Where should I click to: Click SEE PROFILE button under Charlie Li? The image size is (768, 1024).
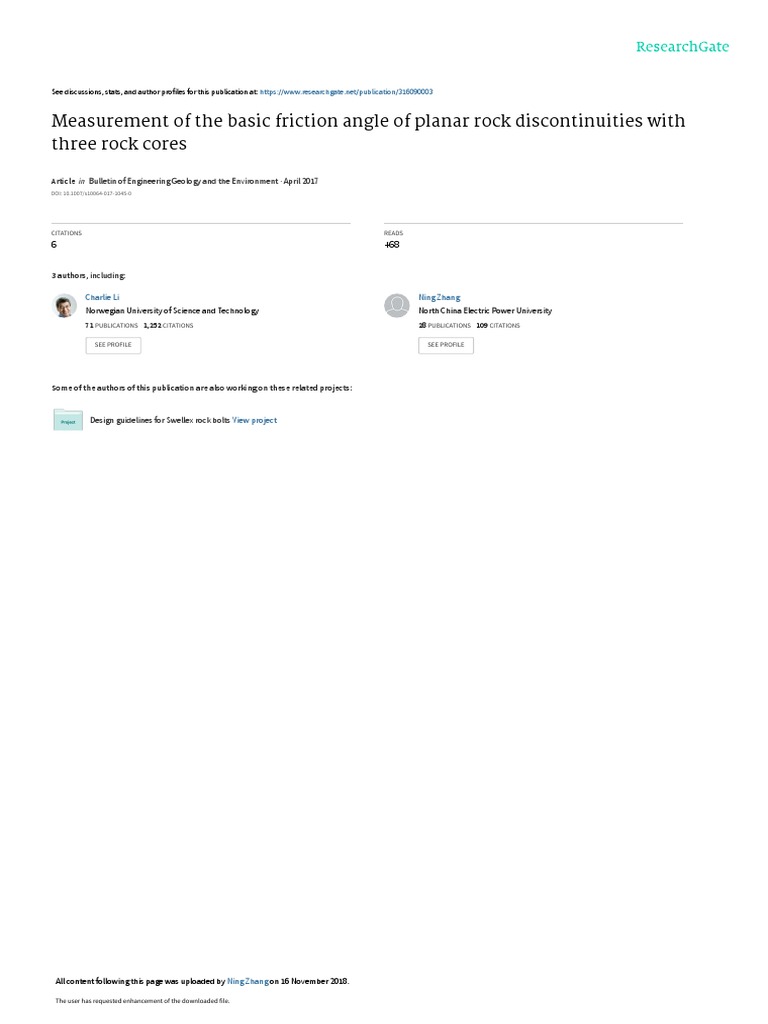pos(113,345)
